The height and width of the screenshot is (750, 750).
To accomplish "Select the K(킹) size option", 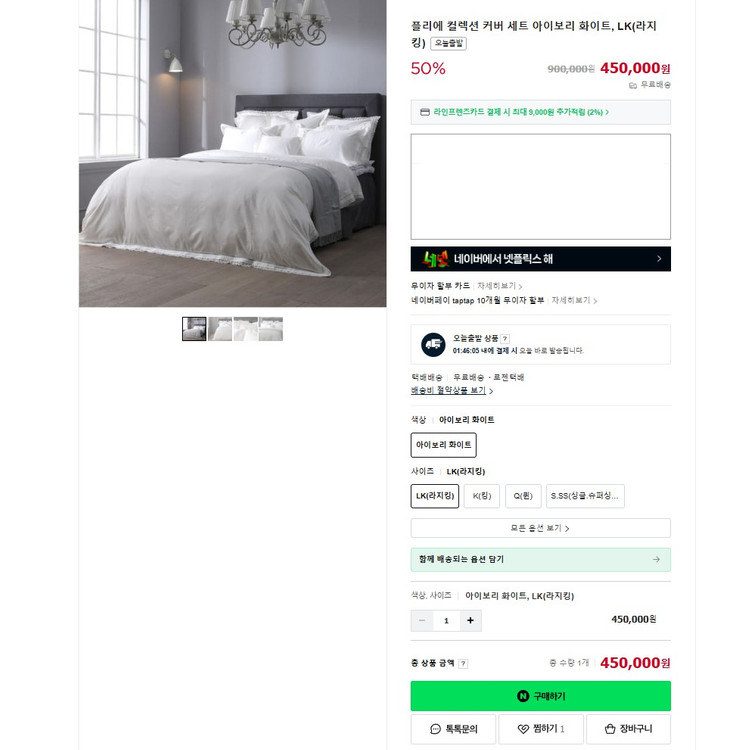I will point(482,496).
